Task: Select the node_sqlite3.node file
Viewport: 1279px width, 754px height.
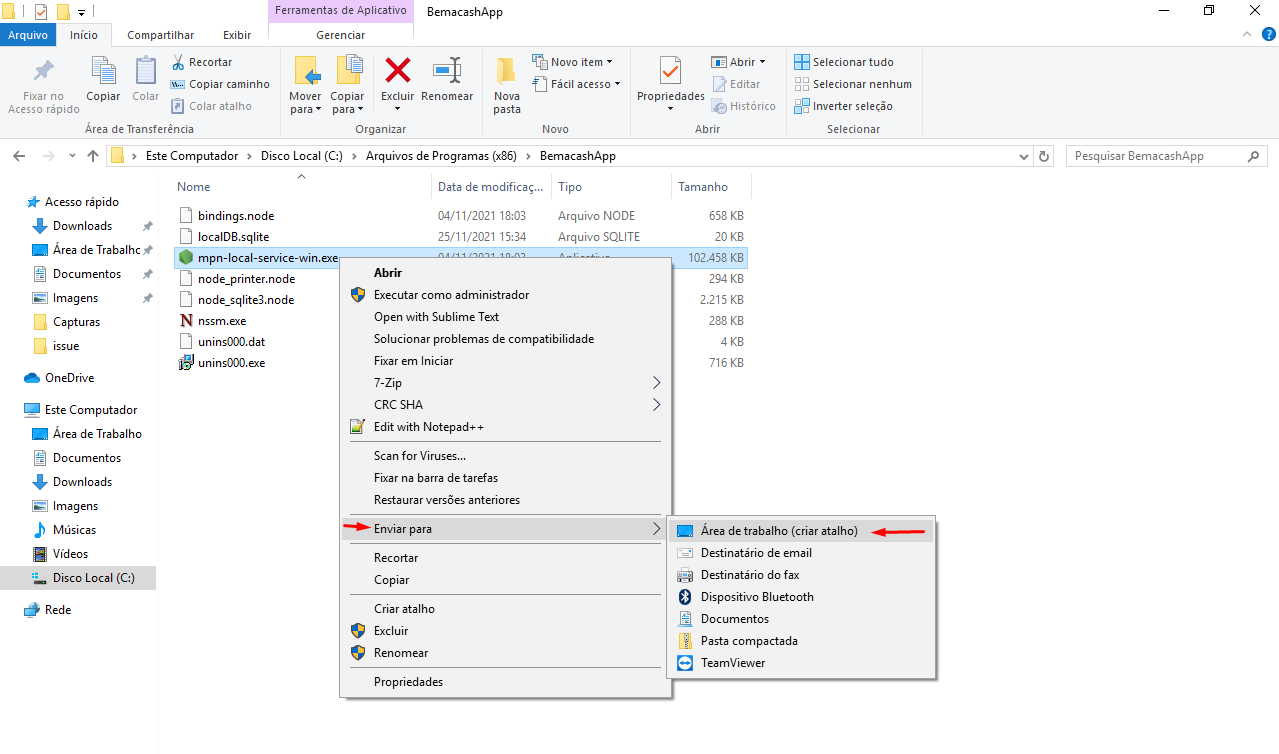Action: coord(246,300)
